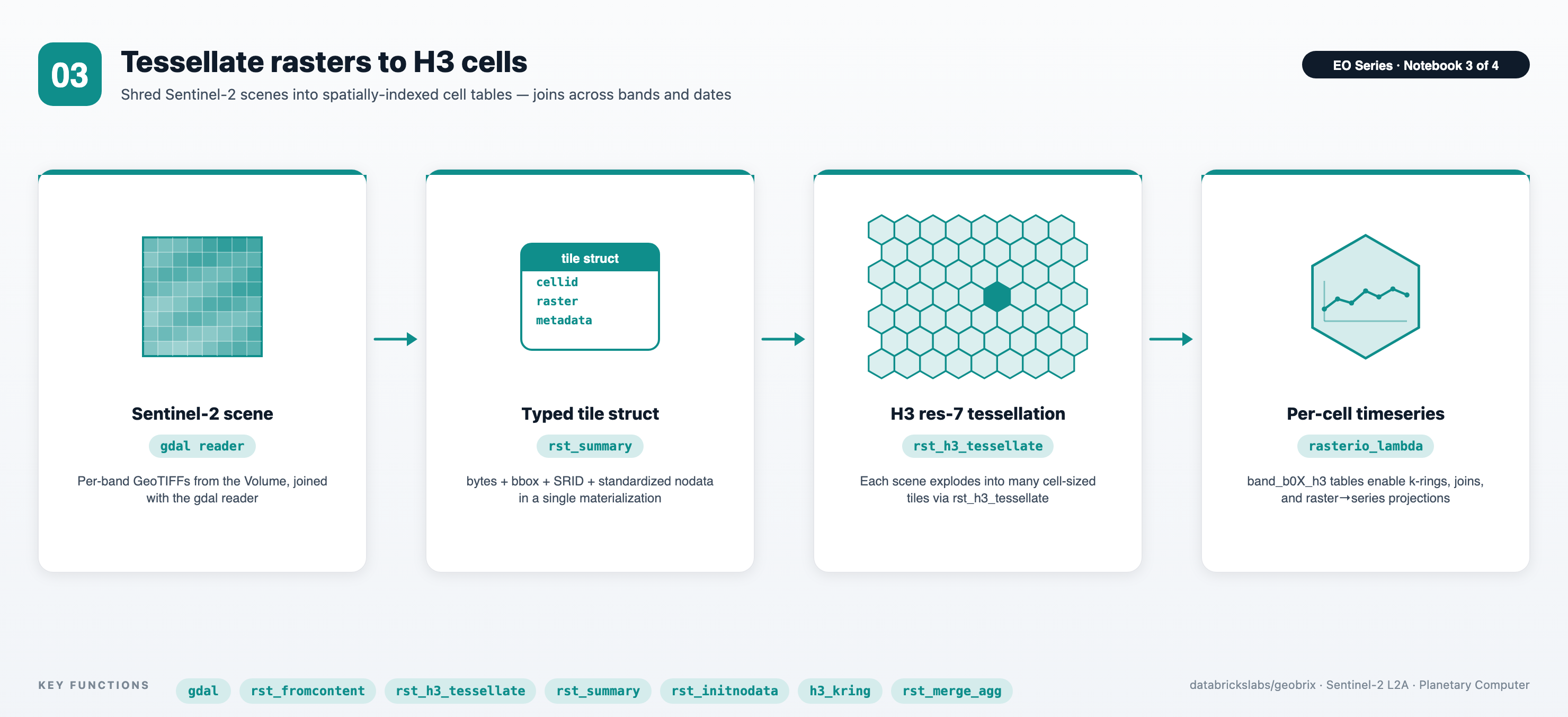The height and width of the screenshot is (717, 1568).
Task: Click the Sentinel-2 scene heading
Action: pos(202,414)
